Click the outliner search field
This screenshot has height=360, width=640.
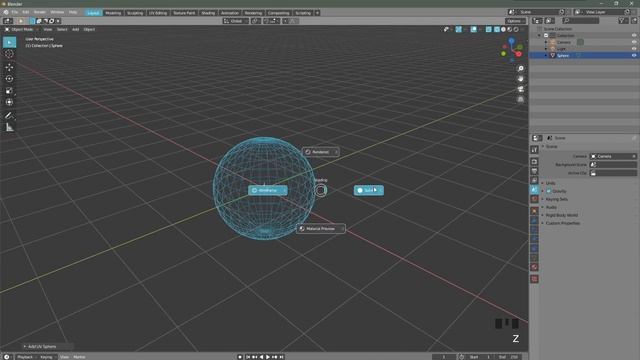click(x=580, y=20)
